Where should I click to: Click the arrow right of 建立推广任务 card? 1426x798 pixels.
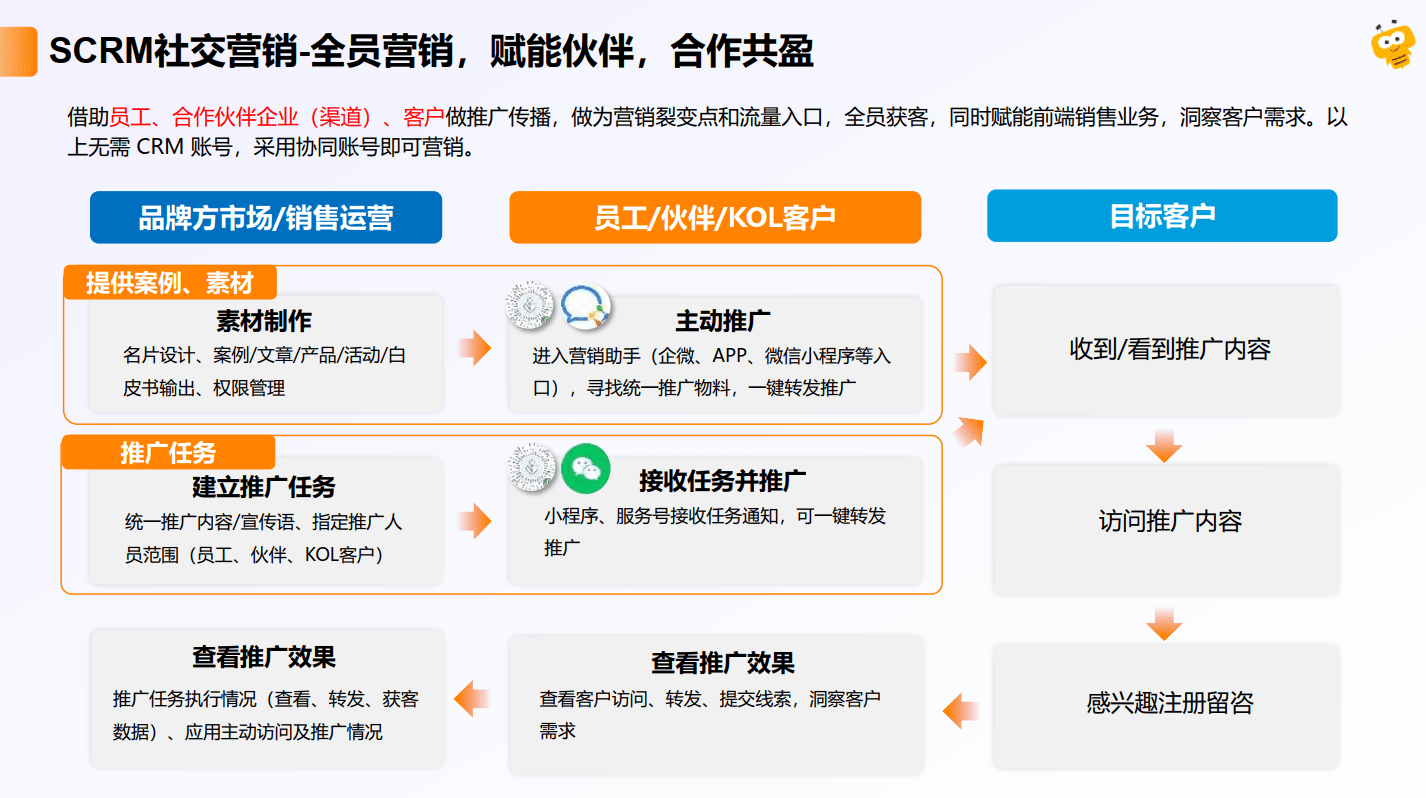(x=475, y=521)
